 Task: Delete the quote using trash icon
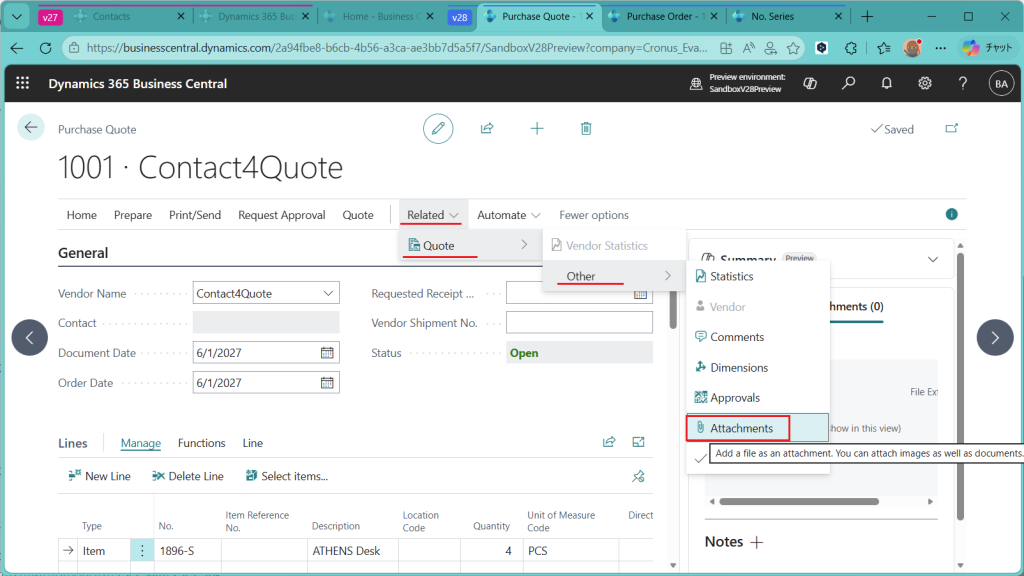(x=586, y=128)
